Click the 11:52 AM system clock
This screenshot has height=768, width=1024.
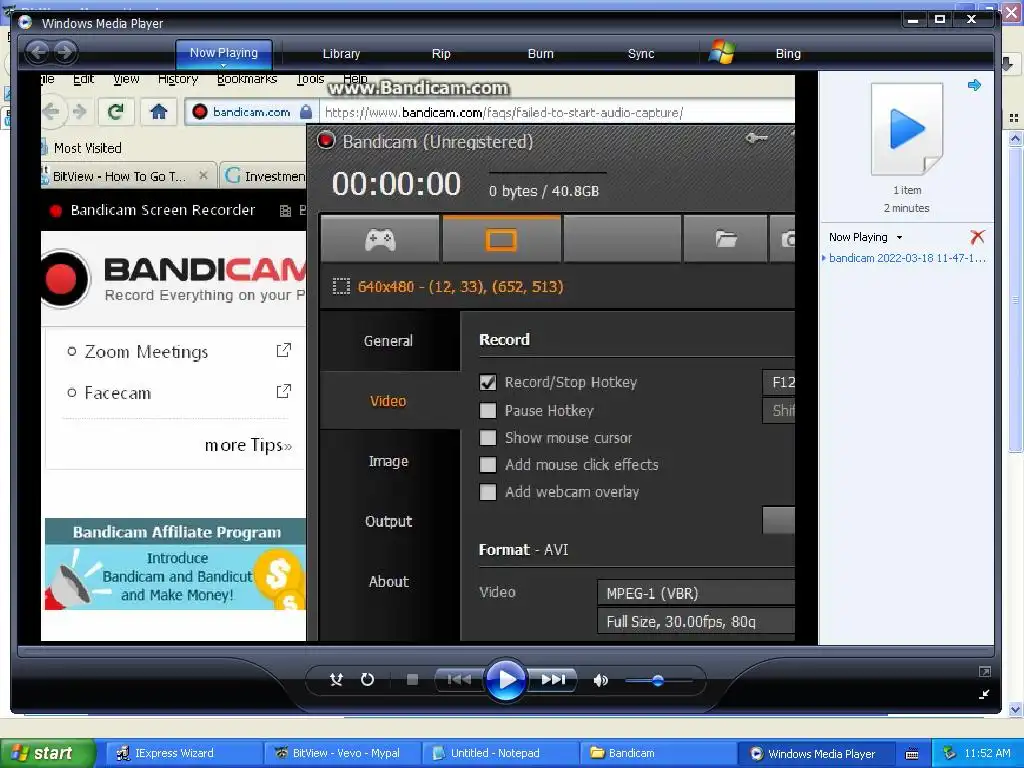(987, 753)
